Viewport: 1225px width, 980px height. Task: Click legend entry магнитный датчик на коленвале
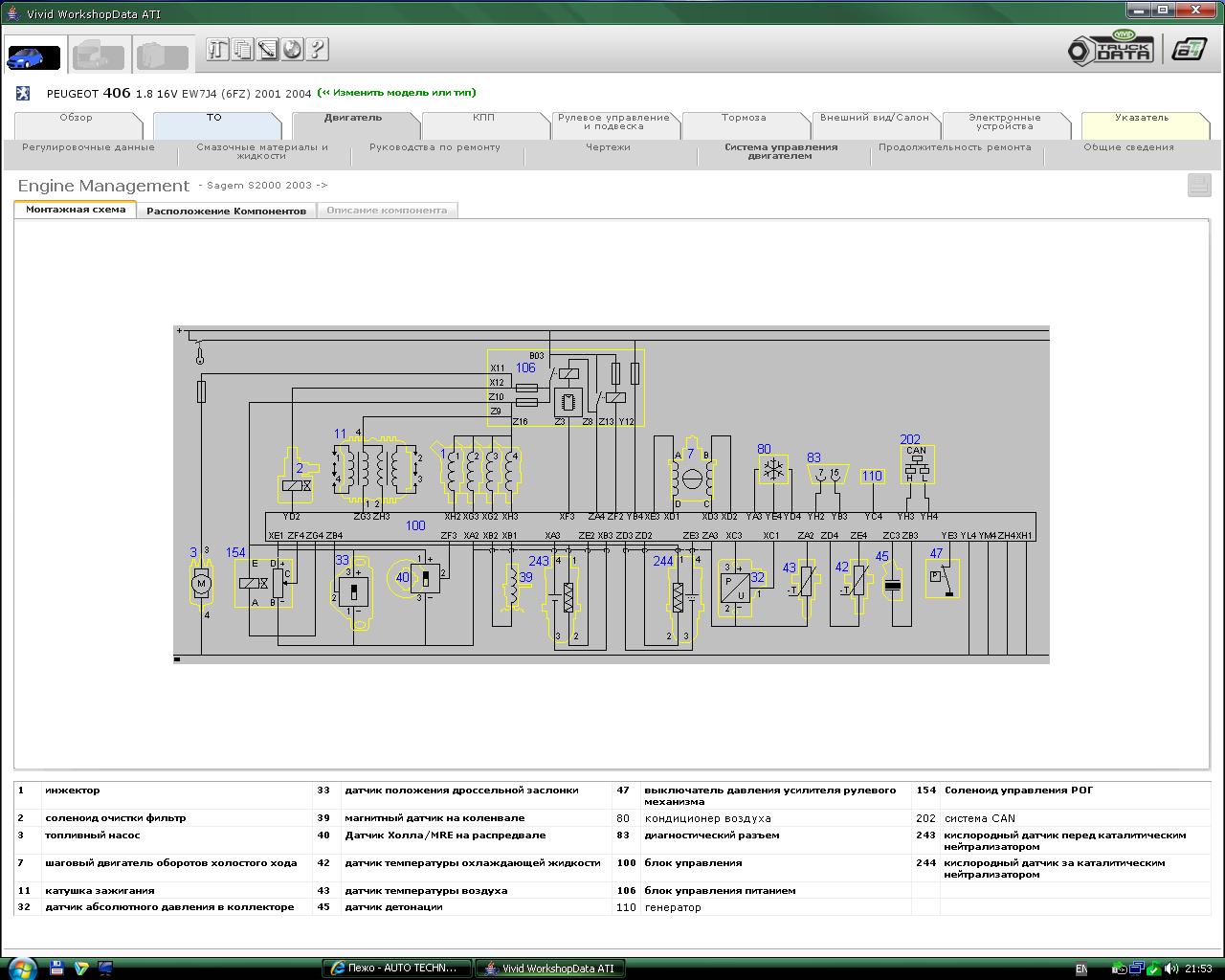point(434,818)
